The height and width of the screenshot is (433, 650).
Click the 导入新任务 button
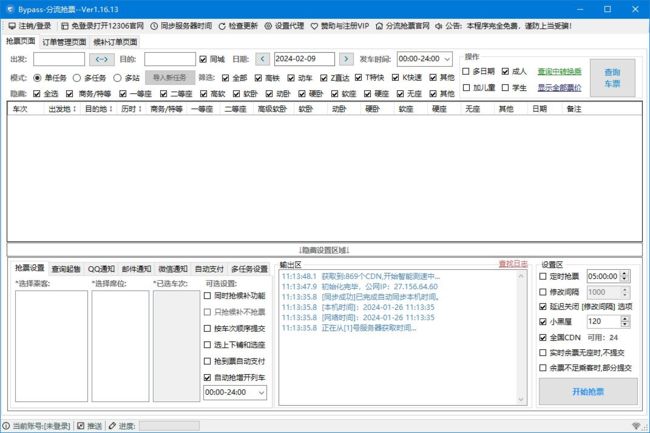tap(170, 77)
